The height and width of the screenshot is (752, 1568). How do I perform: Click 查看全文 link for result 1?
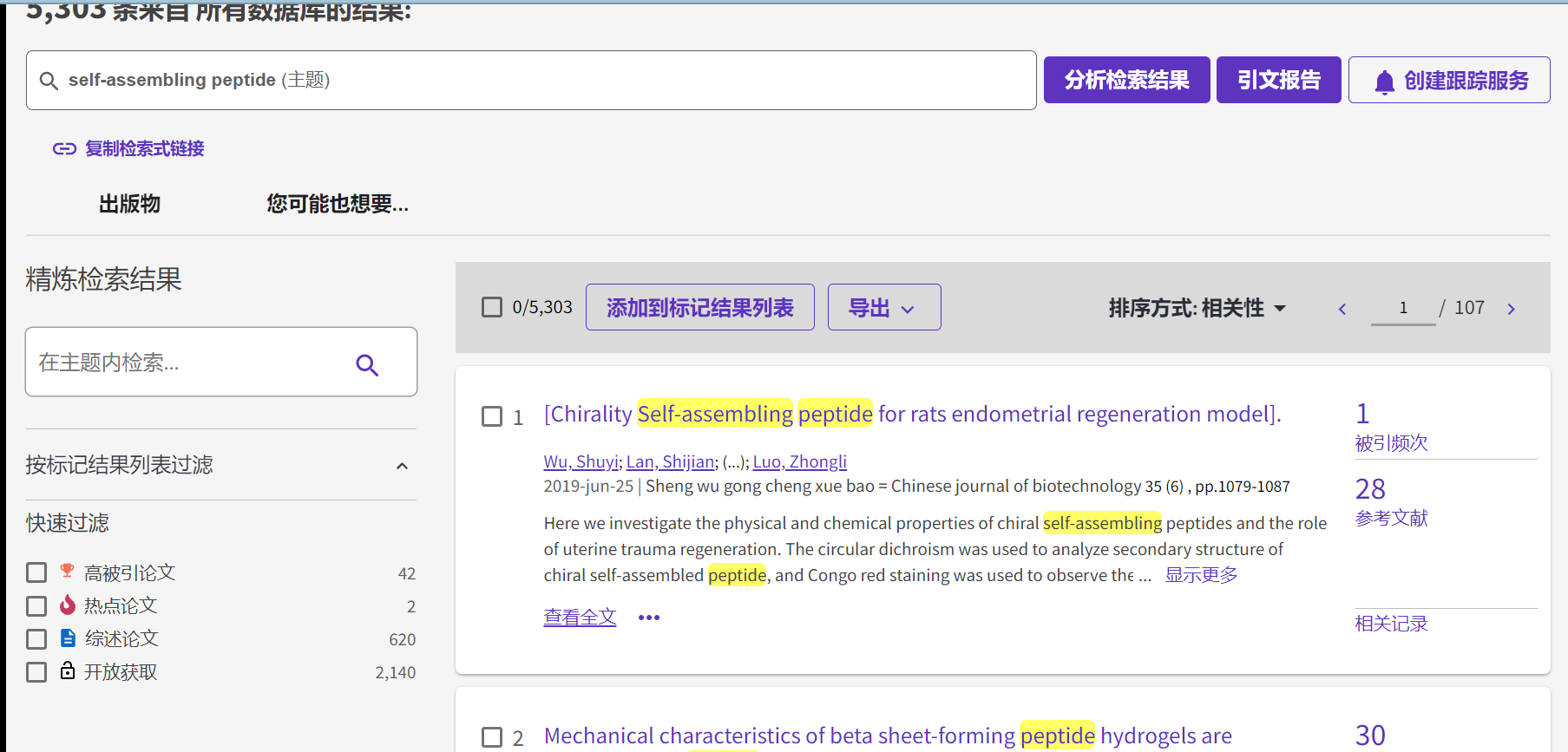[x=580, y=618]
